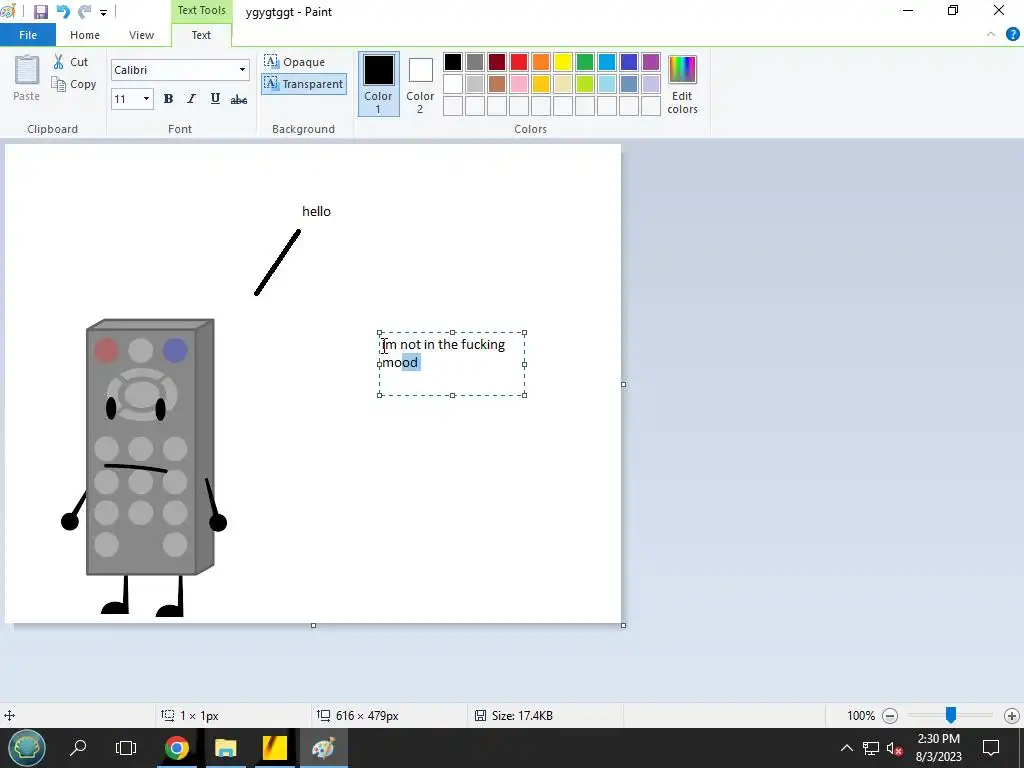1024x768 pixels.
Task: Cut the selected text
Action: coord(71,62)
